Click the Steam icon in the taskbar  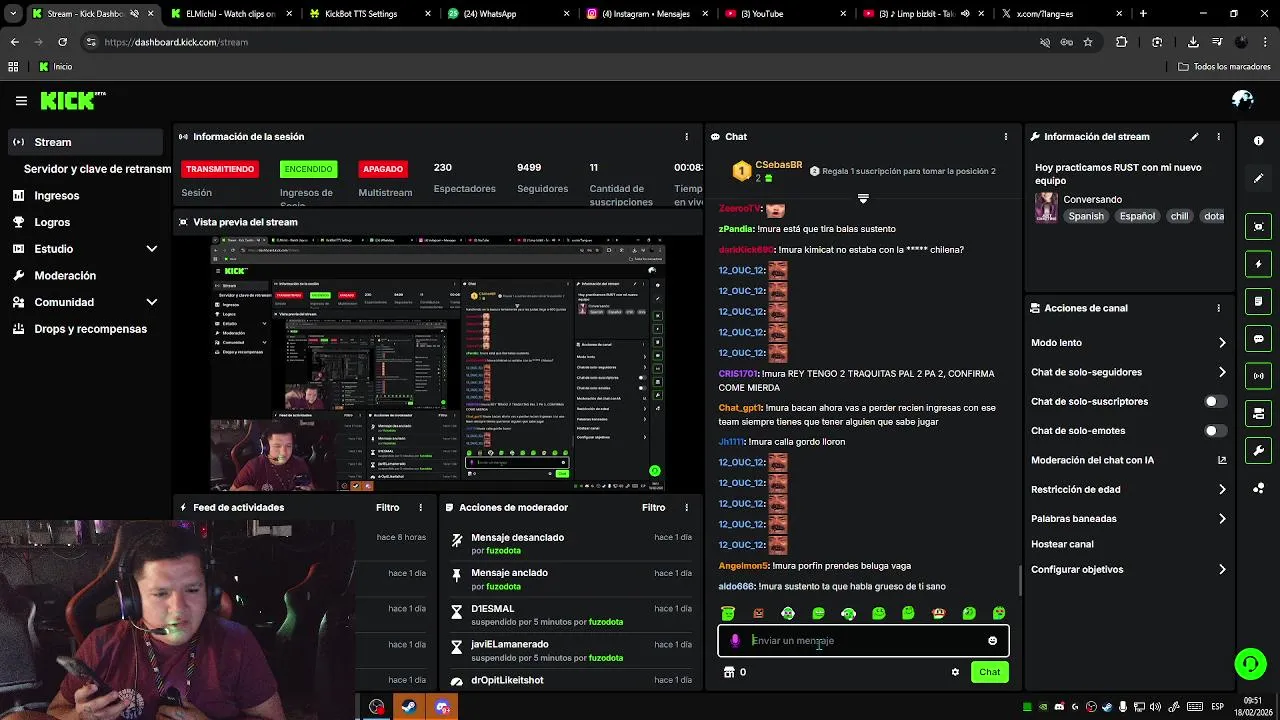[409, 707]
